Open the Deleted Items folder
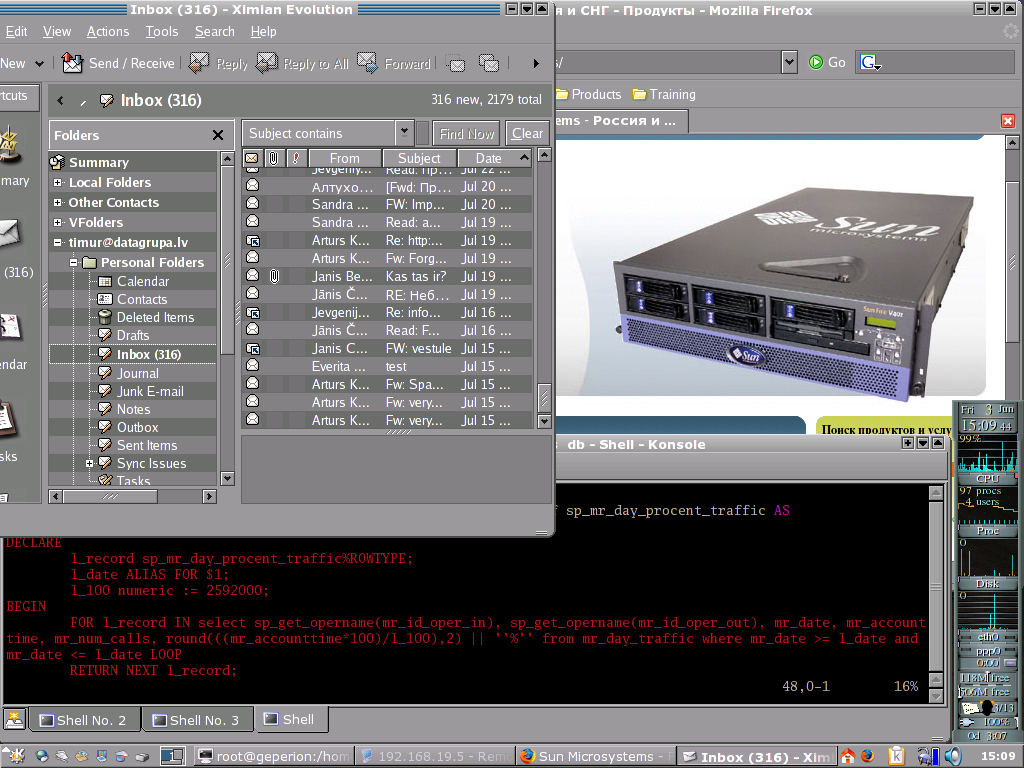This screenshot has width=1024, height=768. pos(155,317)
